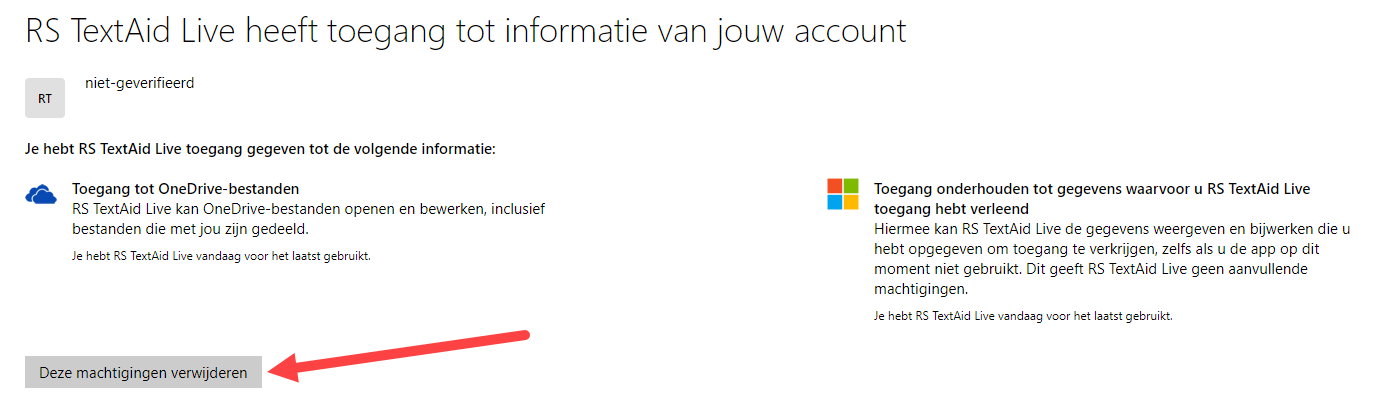
Task: Click the yellow square of Microsoft logo
Action: click(x=851, y=203)
